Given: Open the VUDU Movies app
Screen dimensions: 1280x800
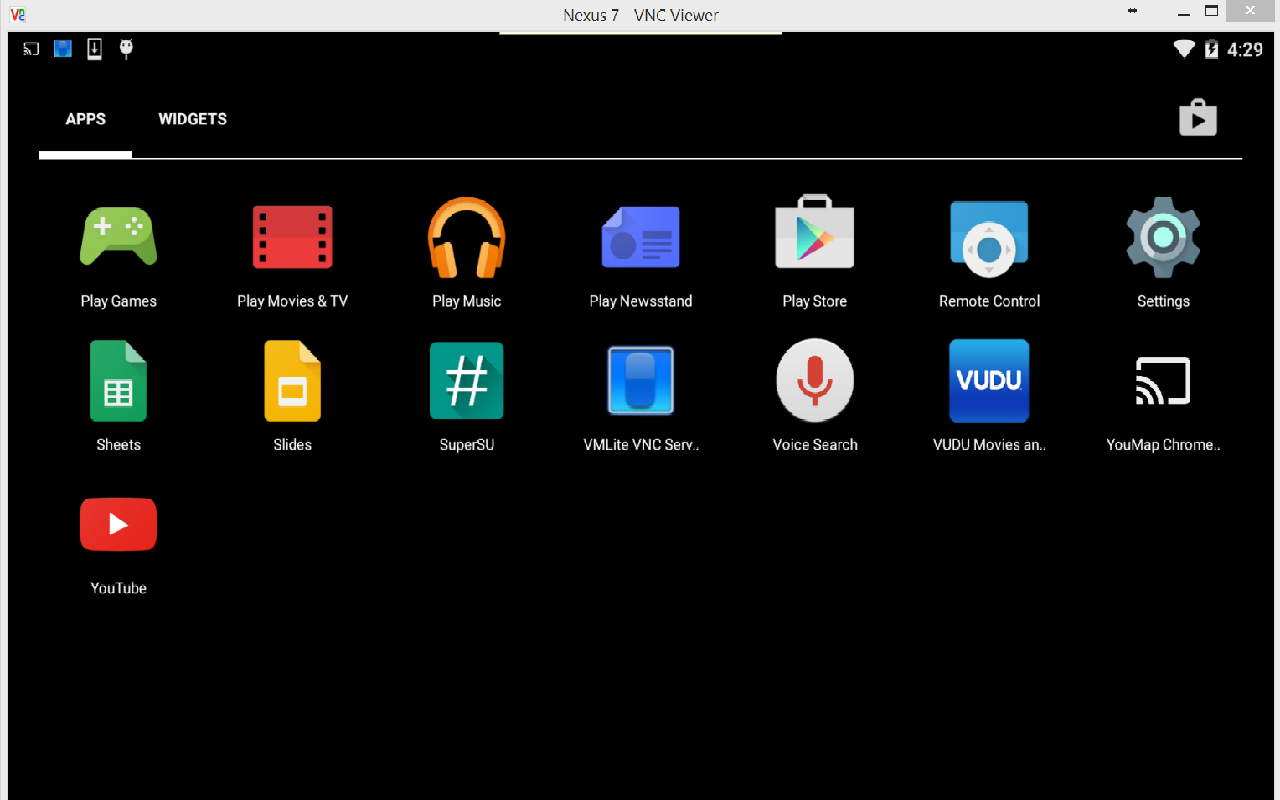Looking at the screenshot, I should point(988,381).
